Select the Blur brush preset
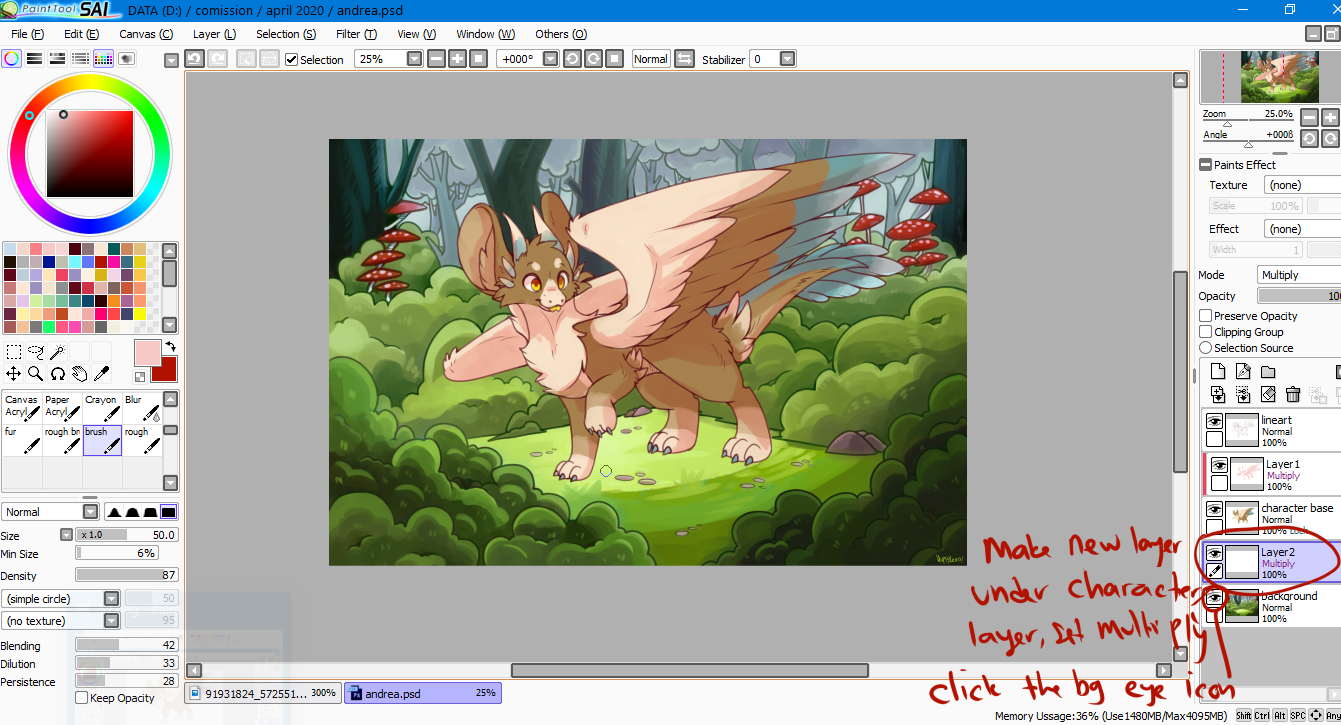This screenshot has width=1341, height=725. click(142, 407)
